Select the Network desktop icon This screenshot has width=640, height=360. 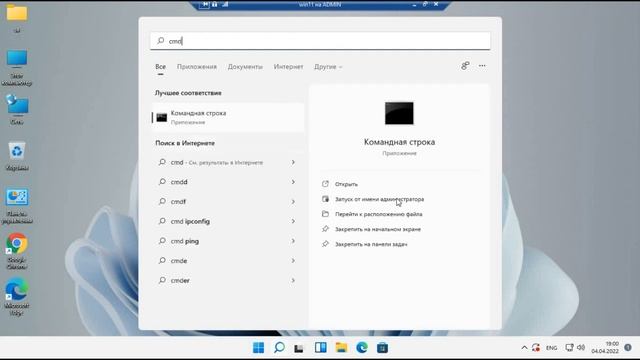point(17,109)
